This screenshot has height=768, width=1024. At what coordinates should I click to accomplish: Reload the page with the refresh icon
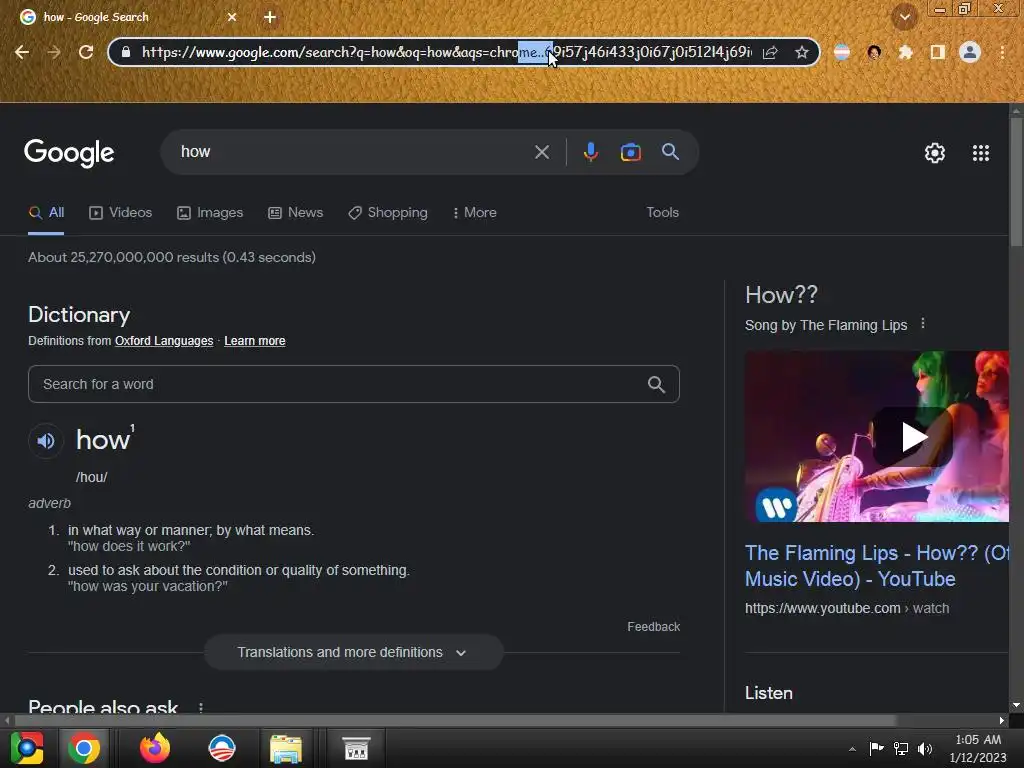click(x=86, y=52)
